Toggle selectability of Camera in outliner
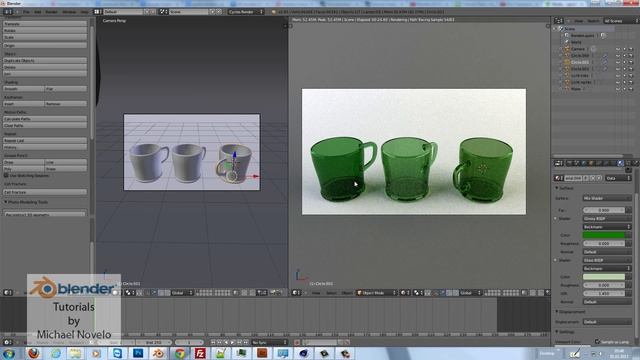 [x=624, y=49]
